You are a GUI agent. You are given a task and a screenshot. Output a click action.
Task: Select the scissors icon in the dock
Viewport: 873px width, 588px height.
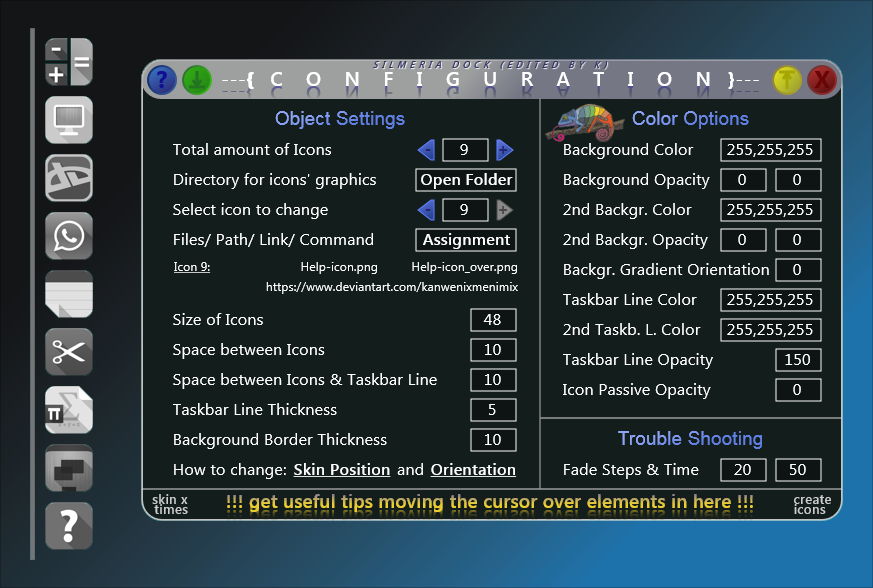coord(68,352)
